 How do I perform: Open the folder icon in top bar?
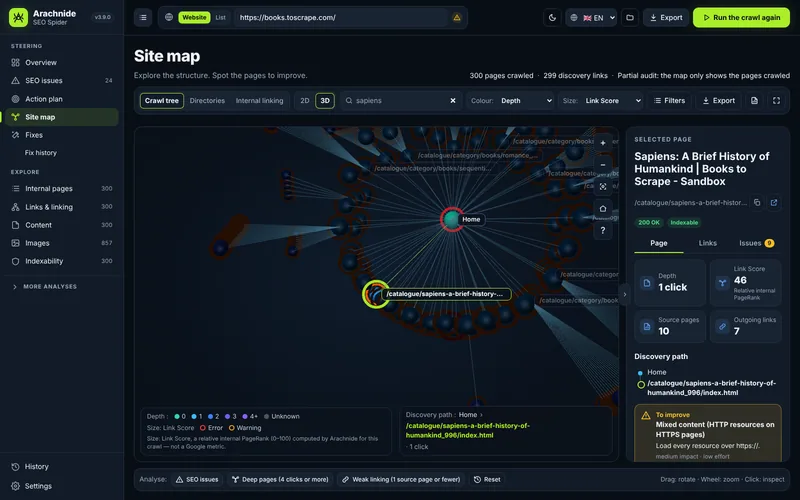(630, 17)
